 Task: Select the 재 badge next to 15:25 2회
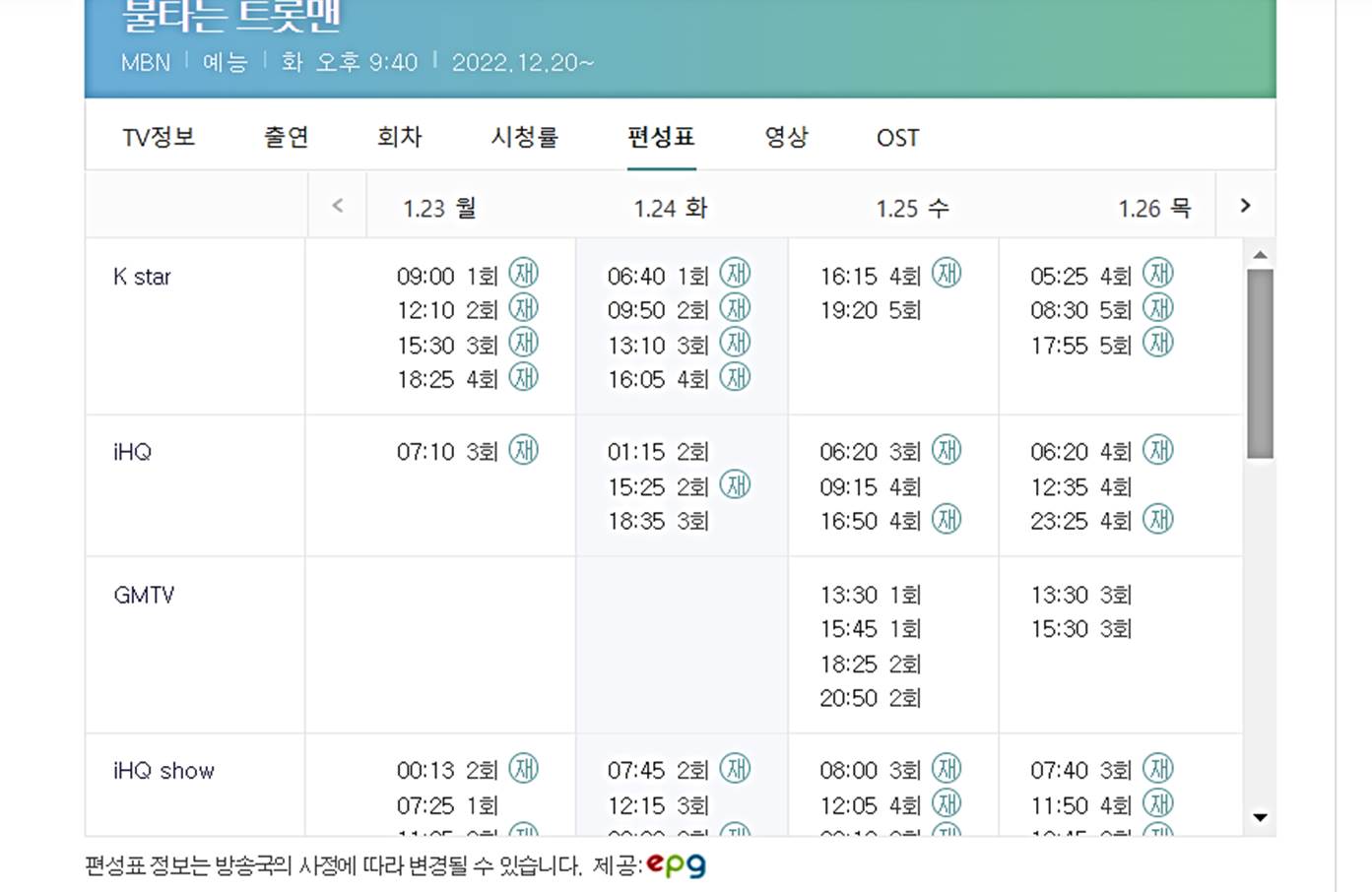tap(736, 484)
